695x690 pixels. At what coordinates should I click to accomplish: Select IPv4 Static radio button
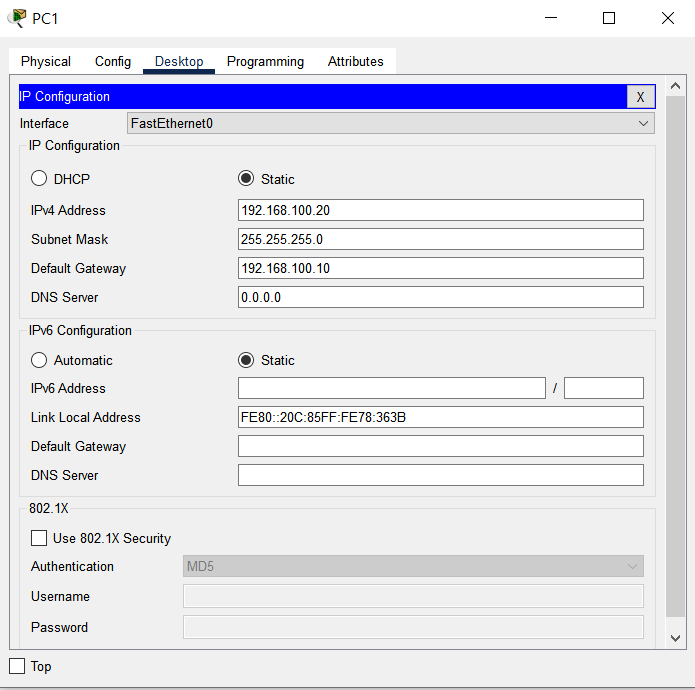point(246,179)
